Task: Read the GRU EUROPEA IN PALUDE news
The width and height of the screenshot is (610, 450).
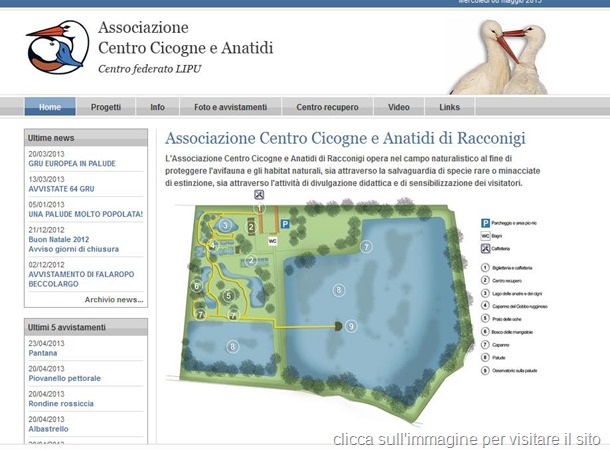Action: coord(72,164)
